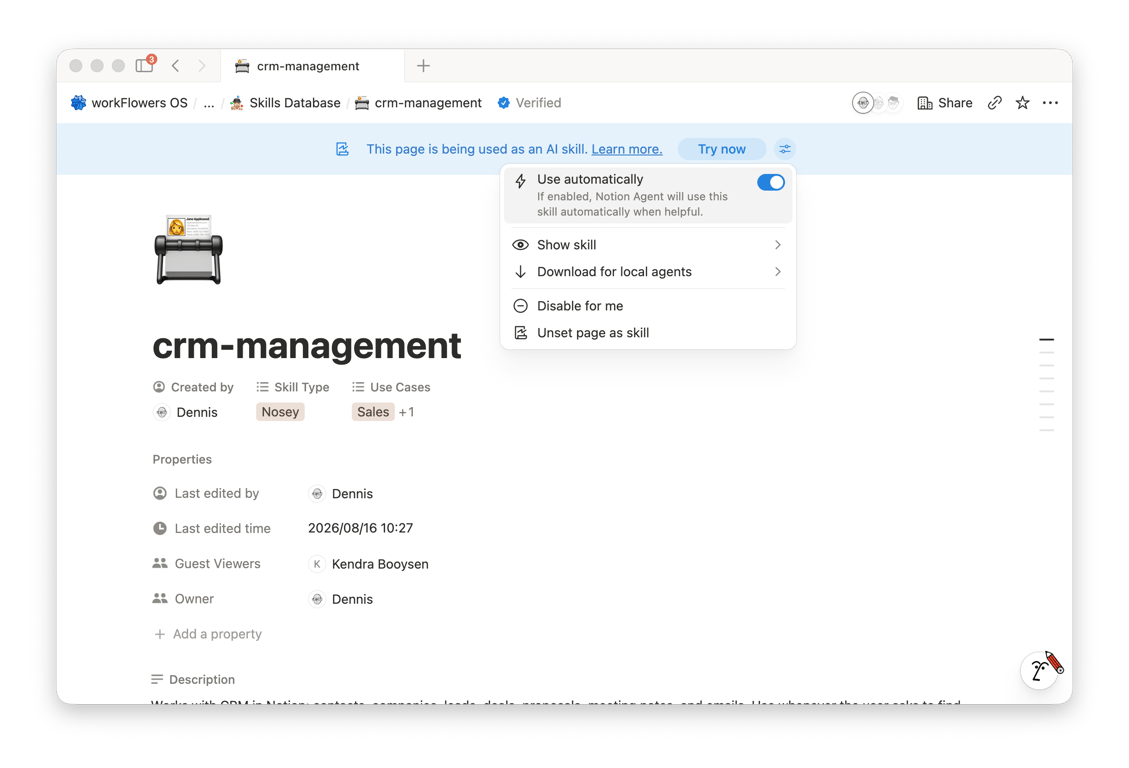Click Last edited by property label

pyautogui.click(x=206, y=494)
